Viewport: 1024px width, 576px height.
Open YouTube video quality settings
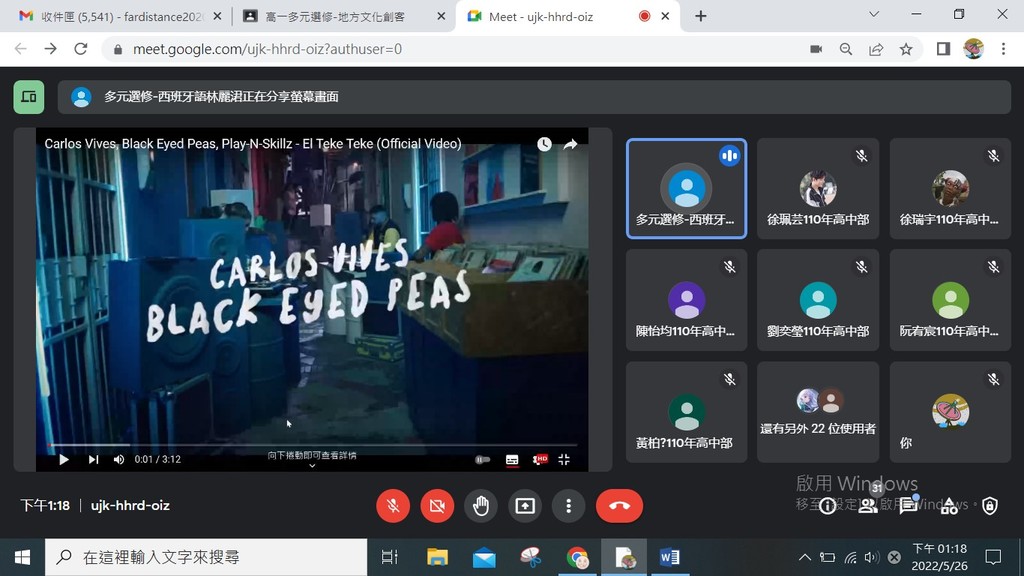539,459
